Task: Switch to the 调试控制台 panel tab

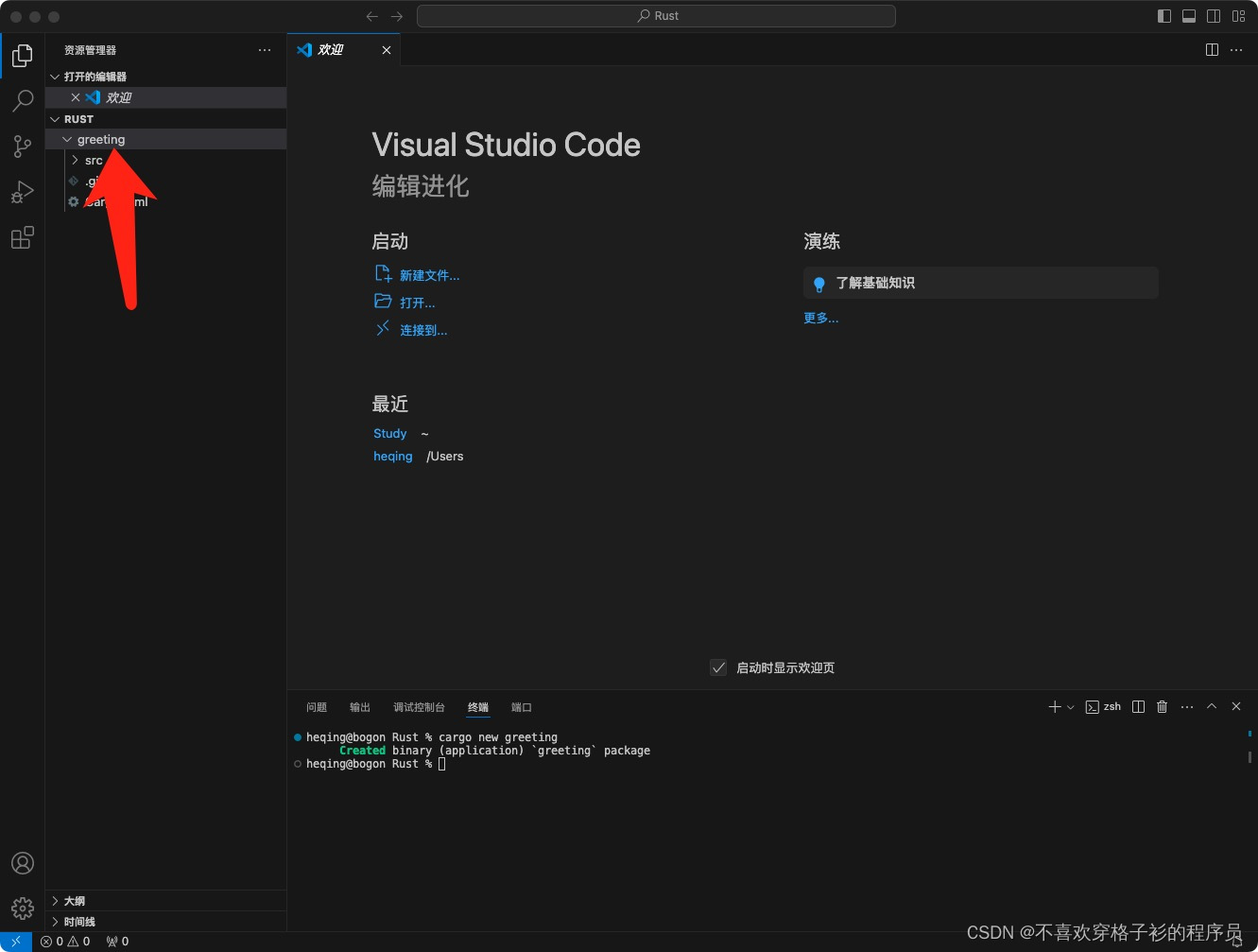Action: tap(419, 707)
